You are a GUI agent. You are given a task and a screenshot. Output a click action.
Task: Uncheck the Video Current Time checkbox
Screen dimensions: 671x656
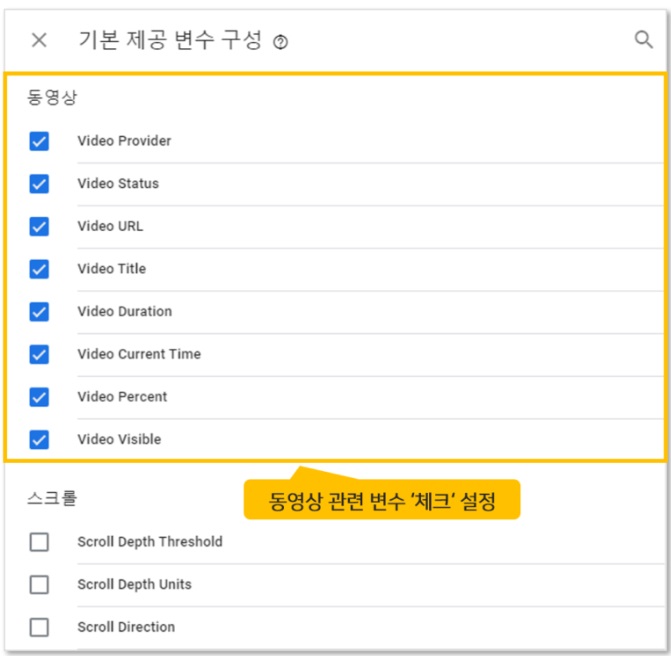click(39, 354)
